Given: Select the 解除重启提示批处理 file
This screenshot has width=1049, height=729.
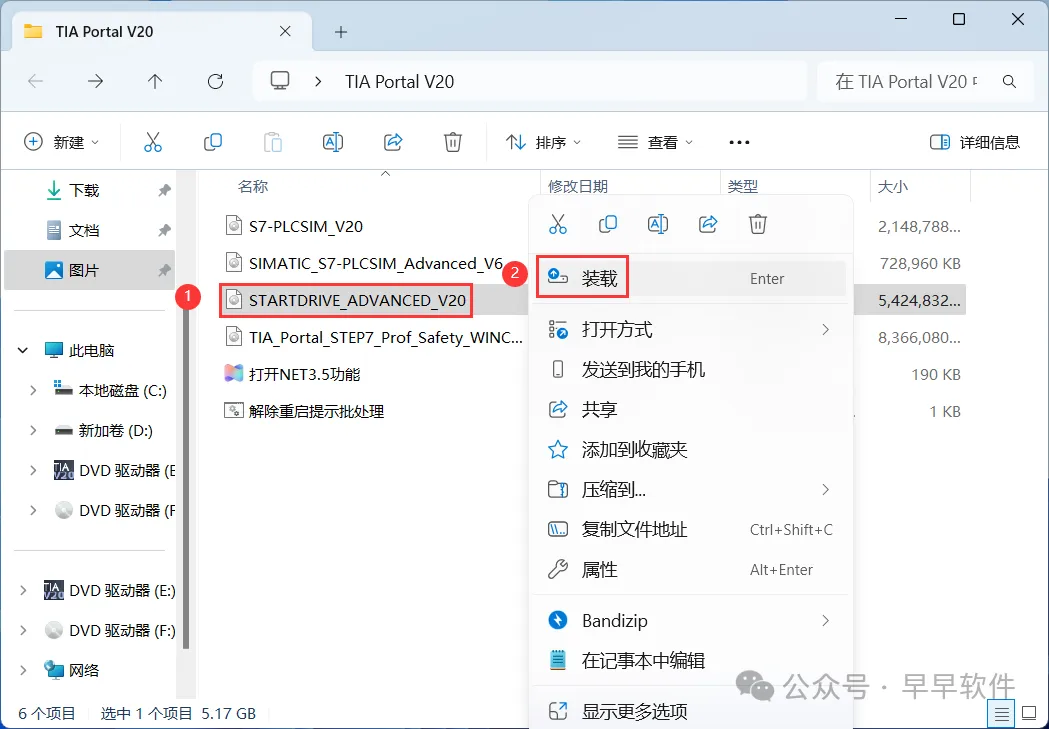Looking at the screenshot, I should coord(316,411).
